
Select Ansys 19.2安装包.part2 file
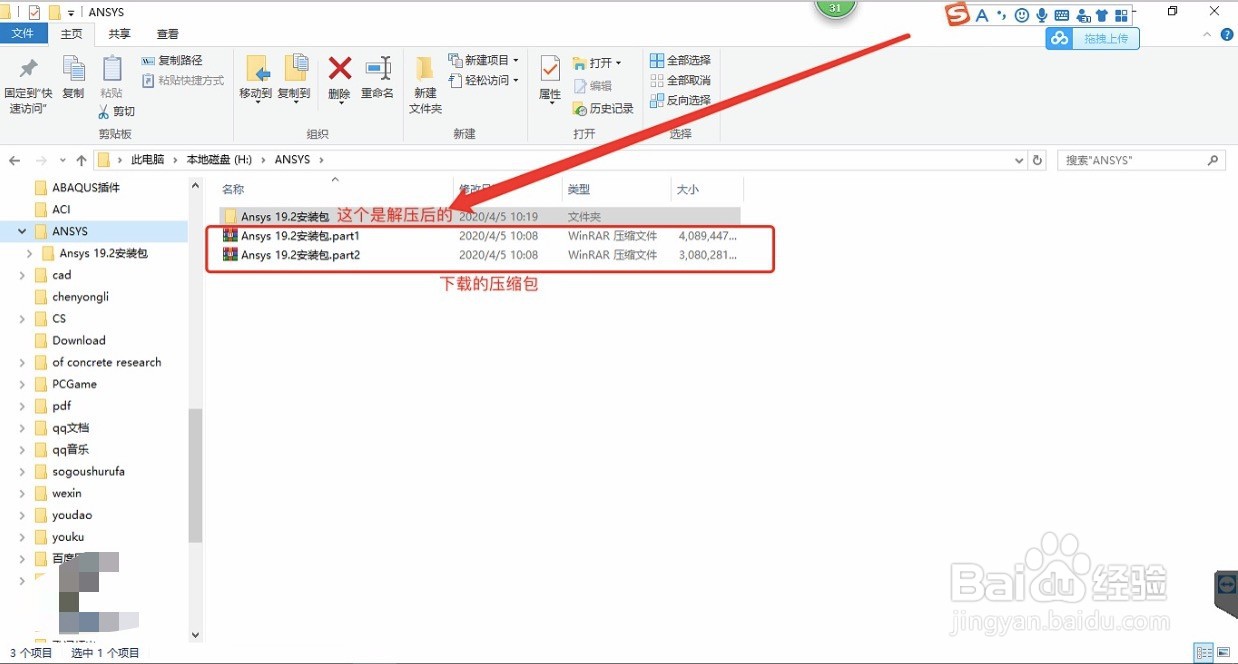pos(480,255)
